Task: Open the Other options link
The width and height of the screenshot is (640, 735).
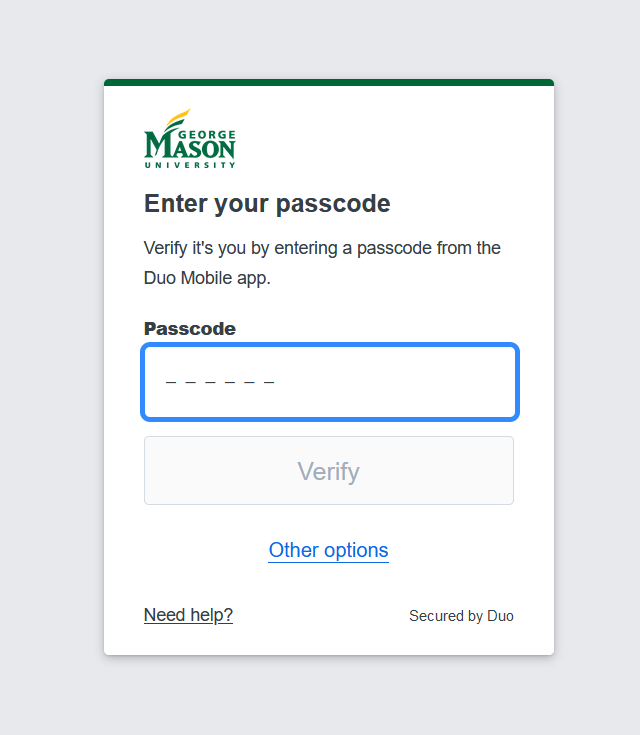Action: [328, 550]
